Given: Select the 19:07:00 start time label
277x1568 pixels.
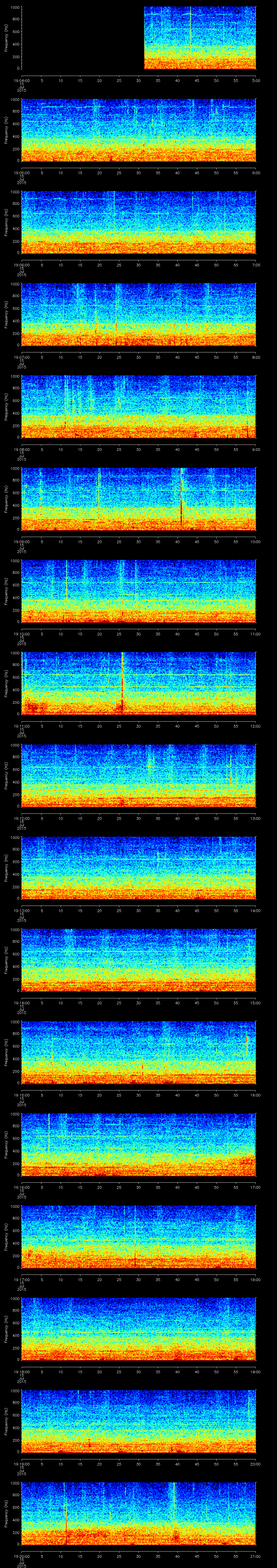Looking at the screenshot, I should click(21, 357).
